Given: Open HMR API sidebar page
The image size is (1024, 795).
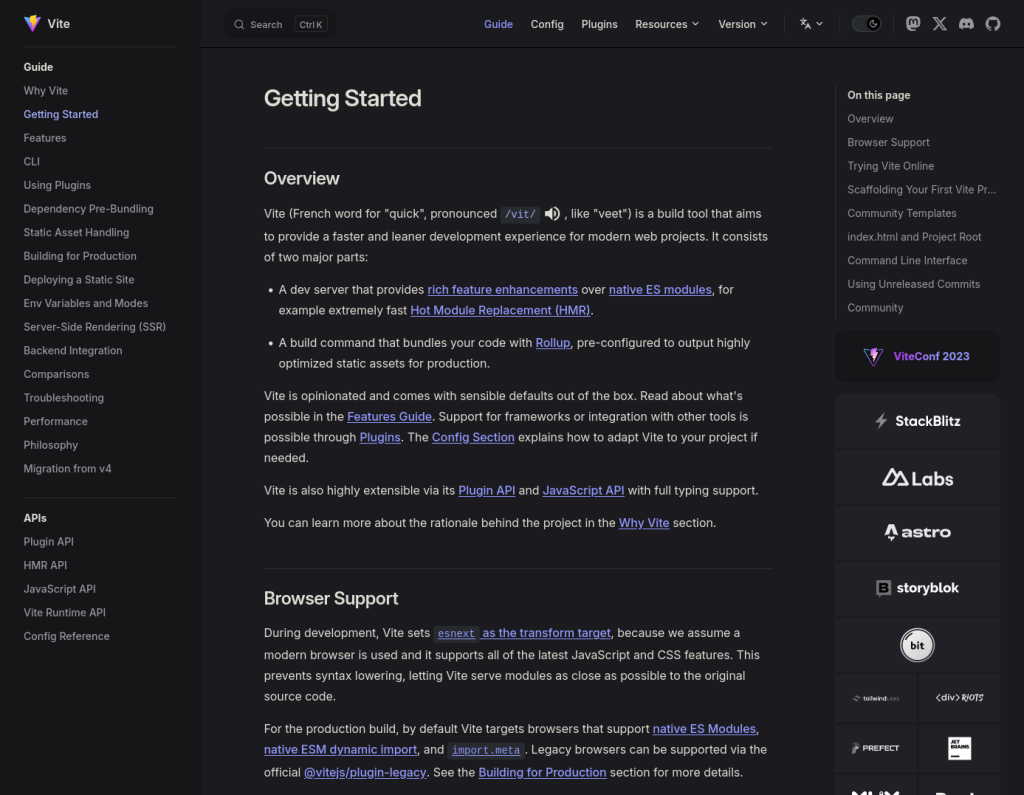Looking at the screenshot, I should [x=45, y=565].
